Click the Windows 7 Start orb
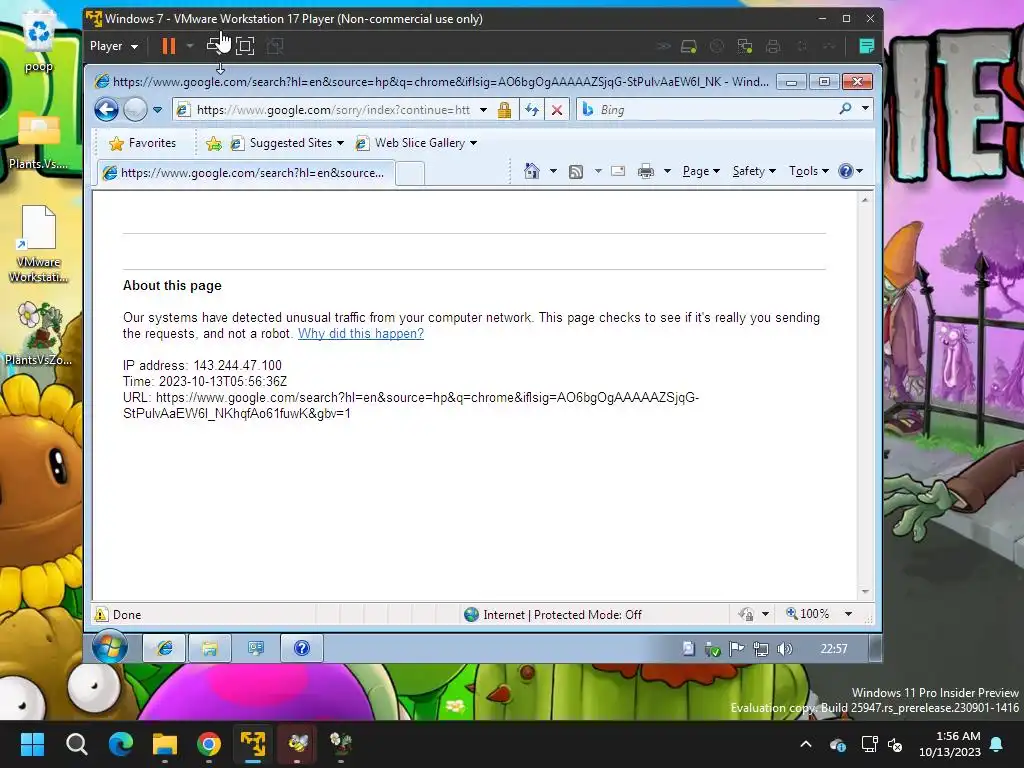Screen dimensions: 1024x768 click(x=110, y=647)
